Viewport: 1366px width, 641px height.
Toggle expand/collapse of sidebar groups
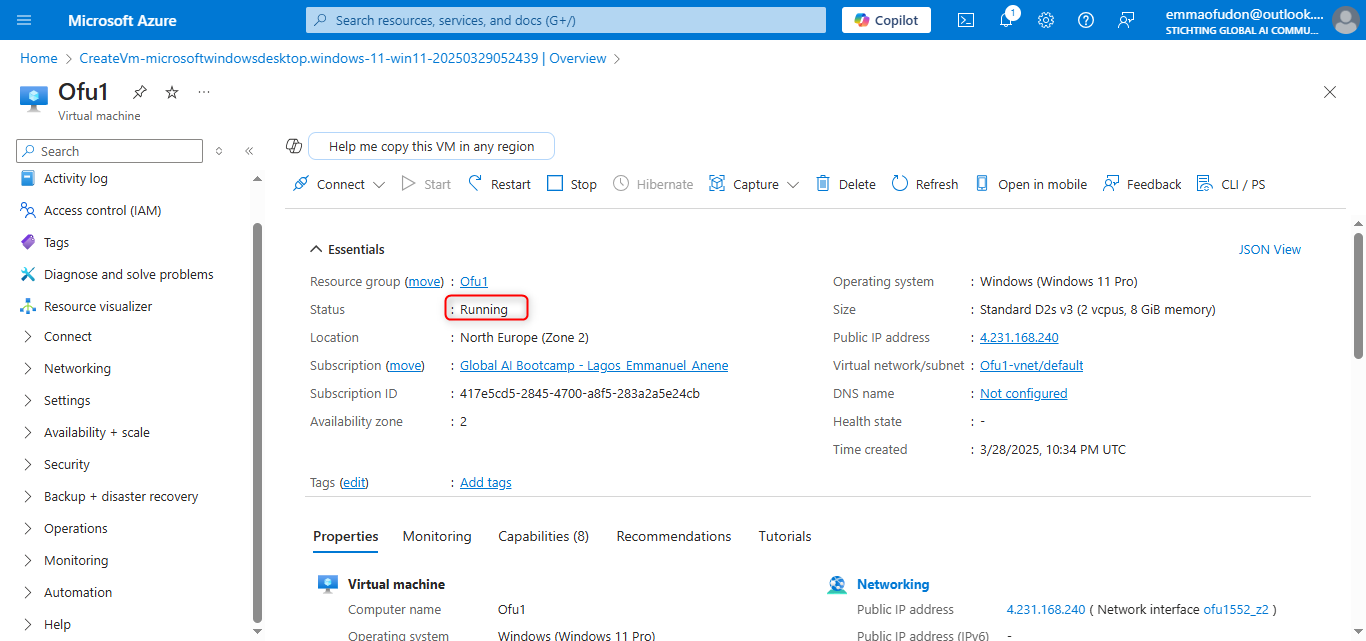[x=220, y=151]
